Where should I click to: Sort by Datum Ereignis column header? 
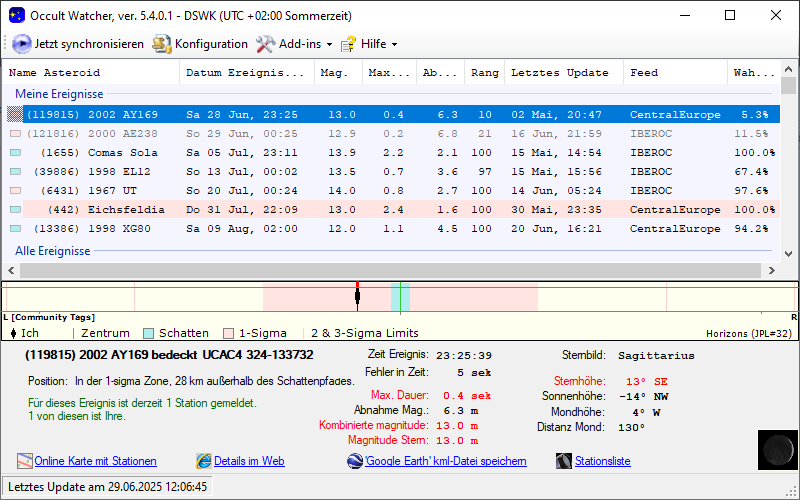point(244,73)
